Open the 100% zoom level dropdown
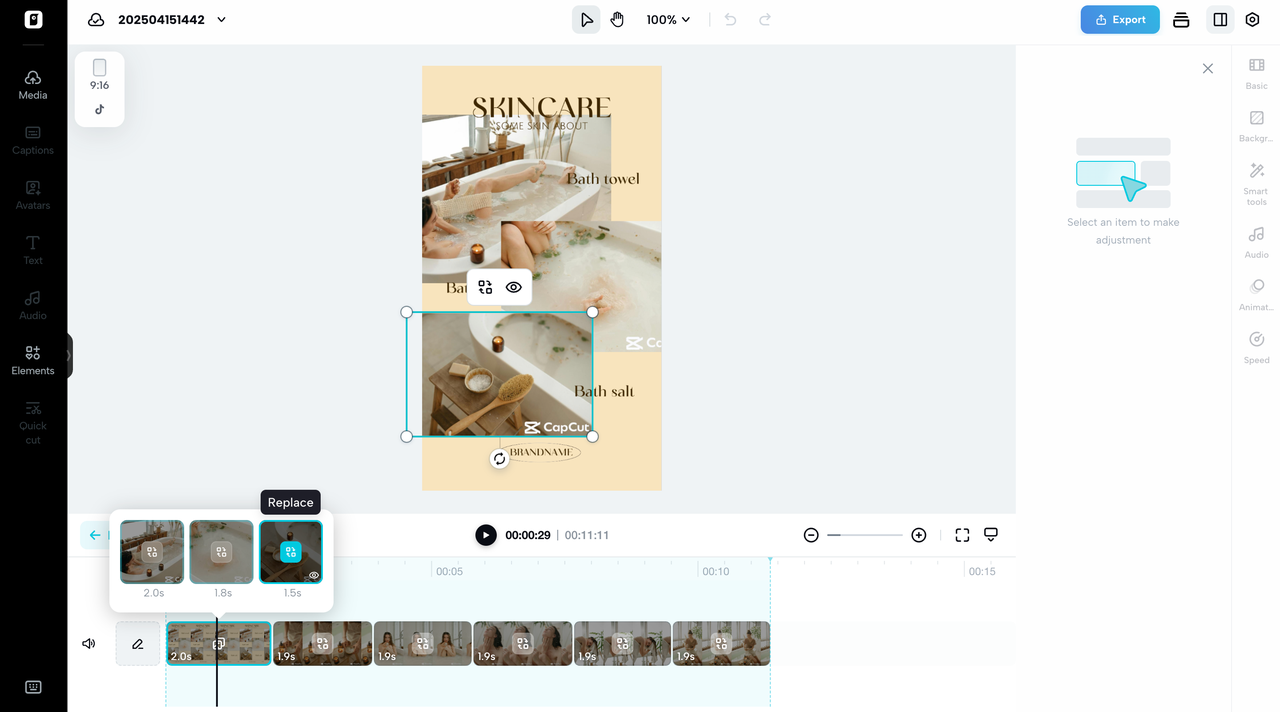 click(x=667, y=19)
